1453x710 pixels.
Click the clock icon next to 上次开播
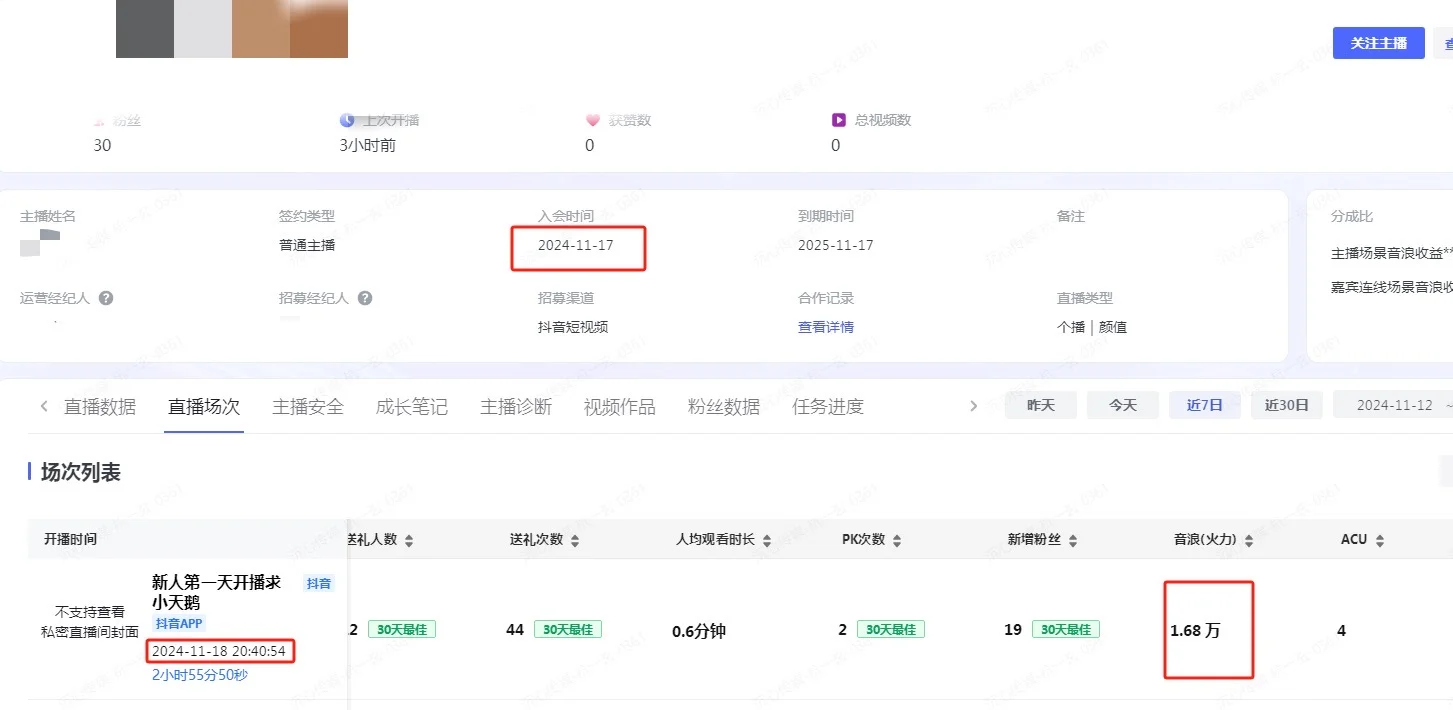[x=347, y=120]
